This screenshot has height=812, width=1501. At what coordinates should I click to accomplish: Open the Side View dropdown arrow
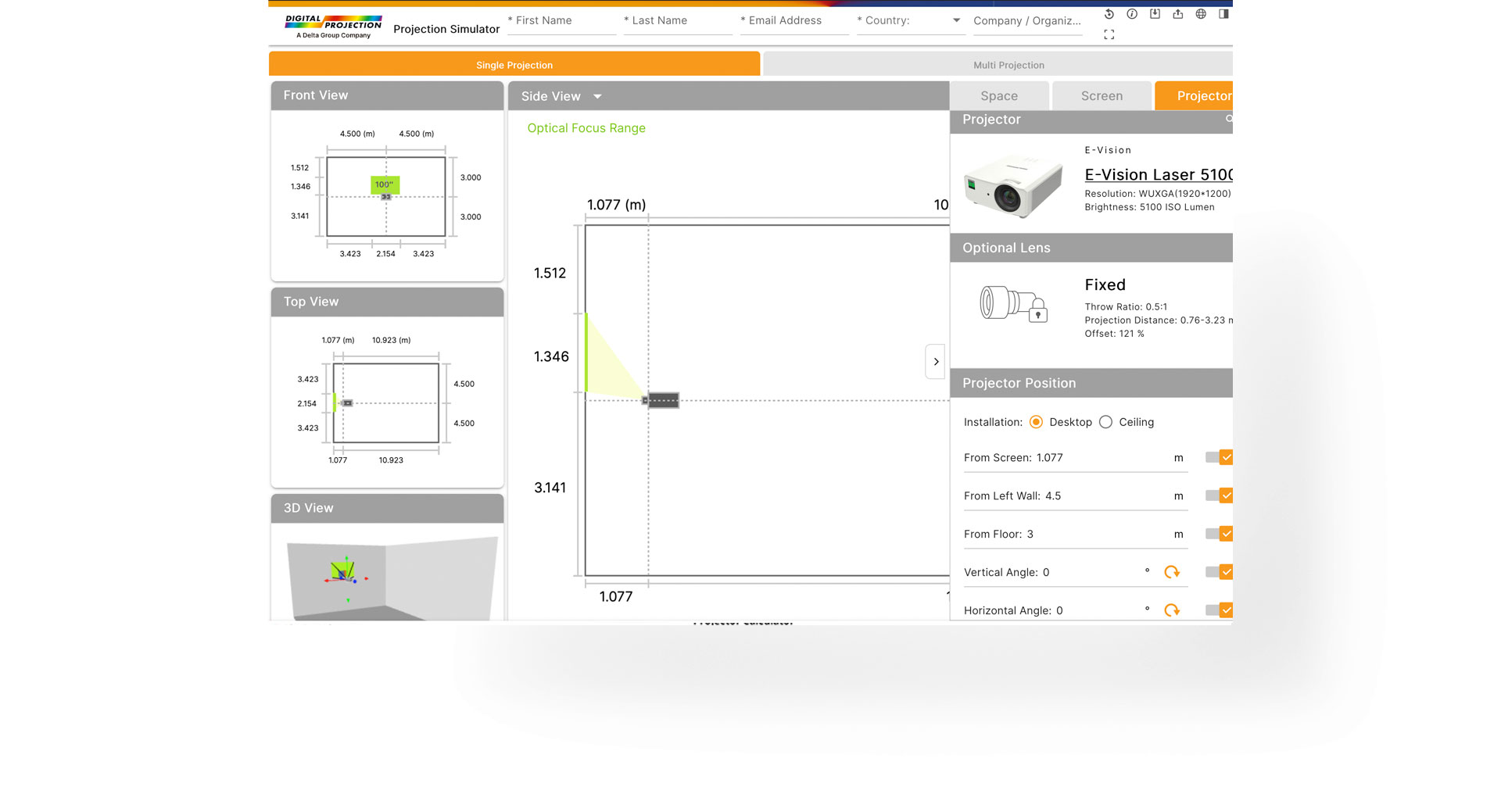tap(597, 97)
